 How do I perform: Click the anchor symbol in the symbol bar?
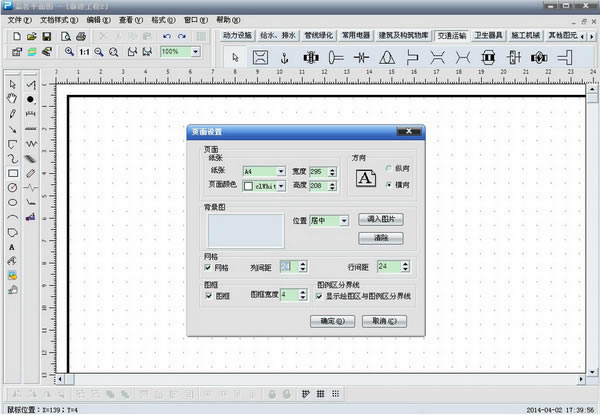tap(283, 58)
